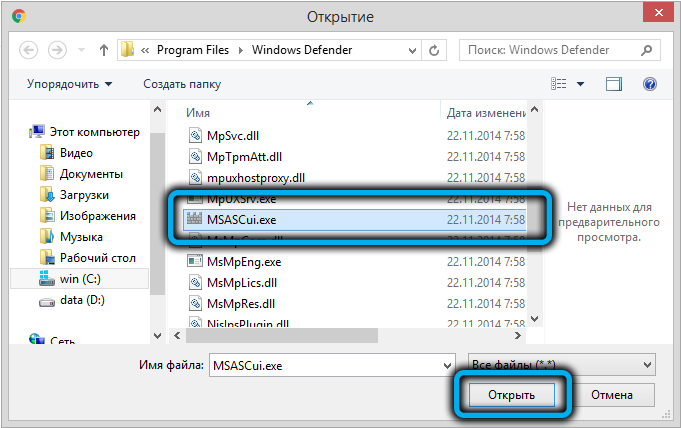Select the MsMpLics.dll file

(242, 283)
